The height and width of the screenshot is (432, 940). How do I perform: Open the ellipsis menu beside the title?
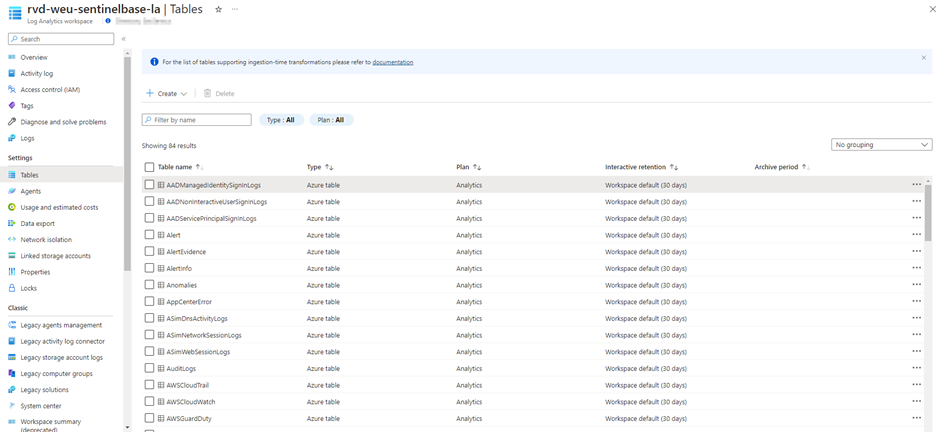click(x=234, y=10)
